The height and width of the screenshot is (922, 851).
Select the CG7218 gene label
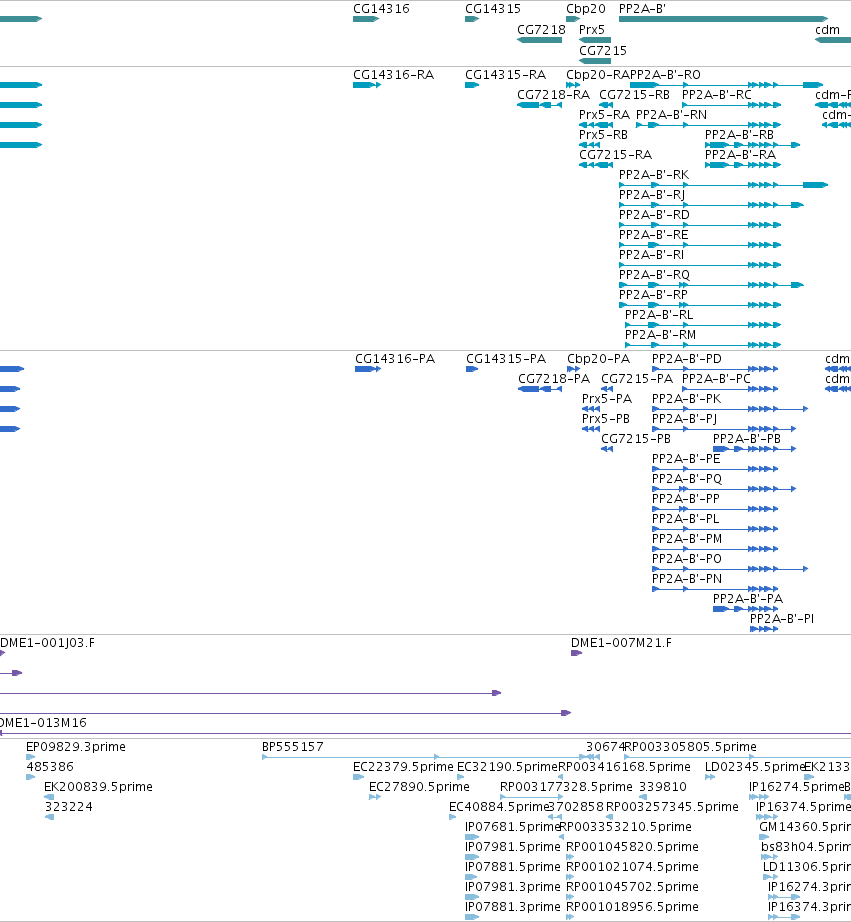541,30
